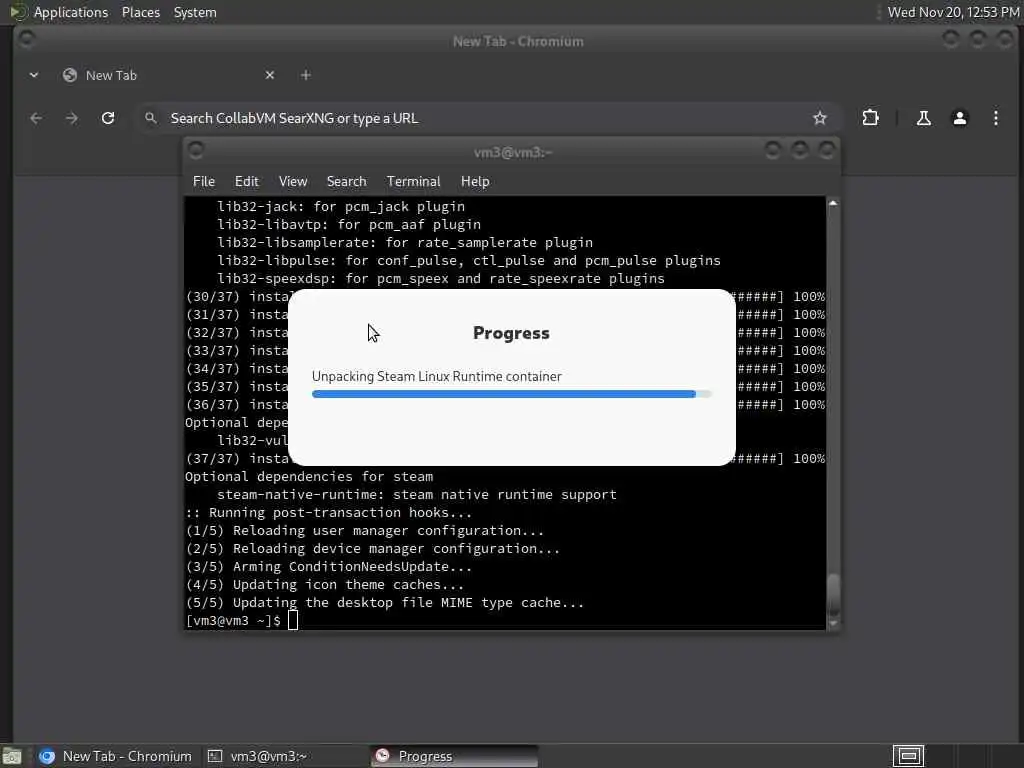
Task: Click 'Optional dependencies for steam' line
Action: click(x=309, y=477)
